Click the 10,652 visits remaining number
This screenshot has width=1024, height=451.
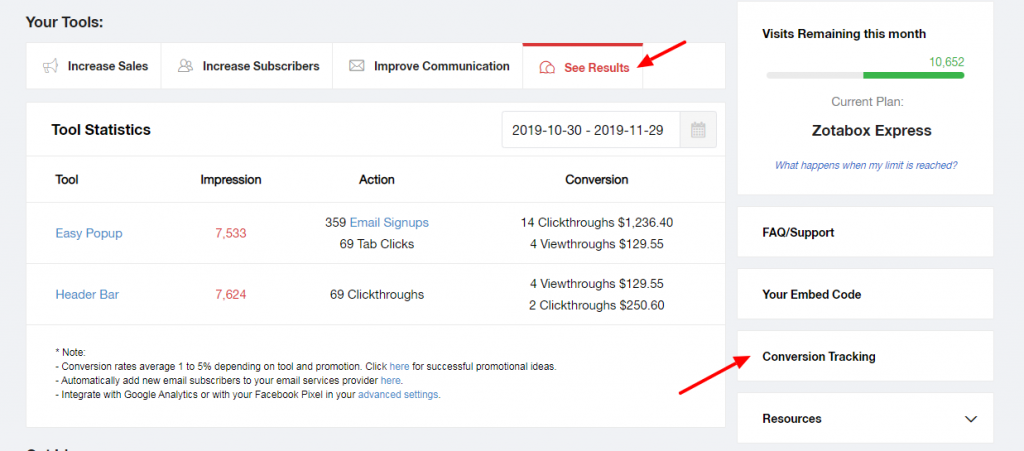pyautogui.click(x=946, y=63)
